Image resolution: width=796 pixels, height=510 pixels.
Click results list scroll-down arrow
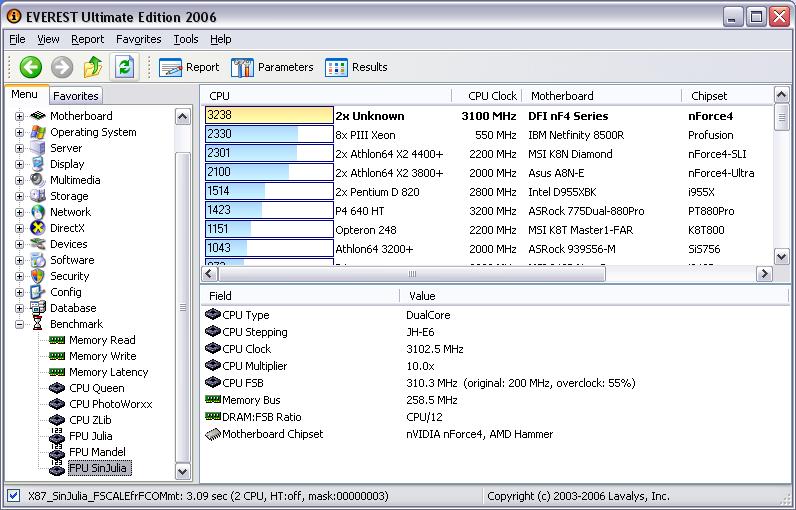point(781,256)
